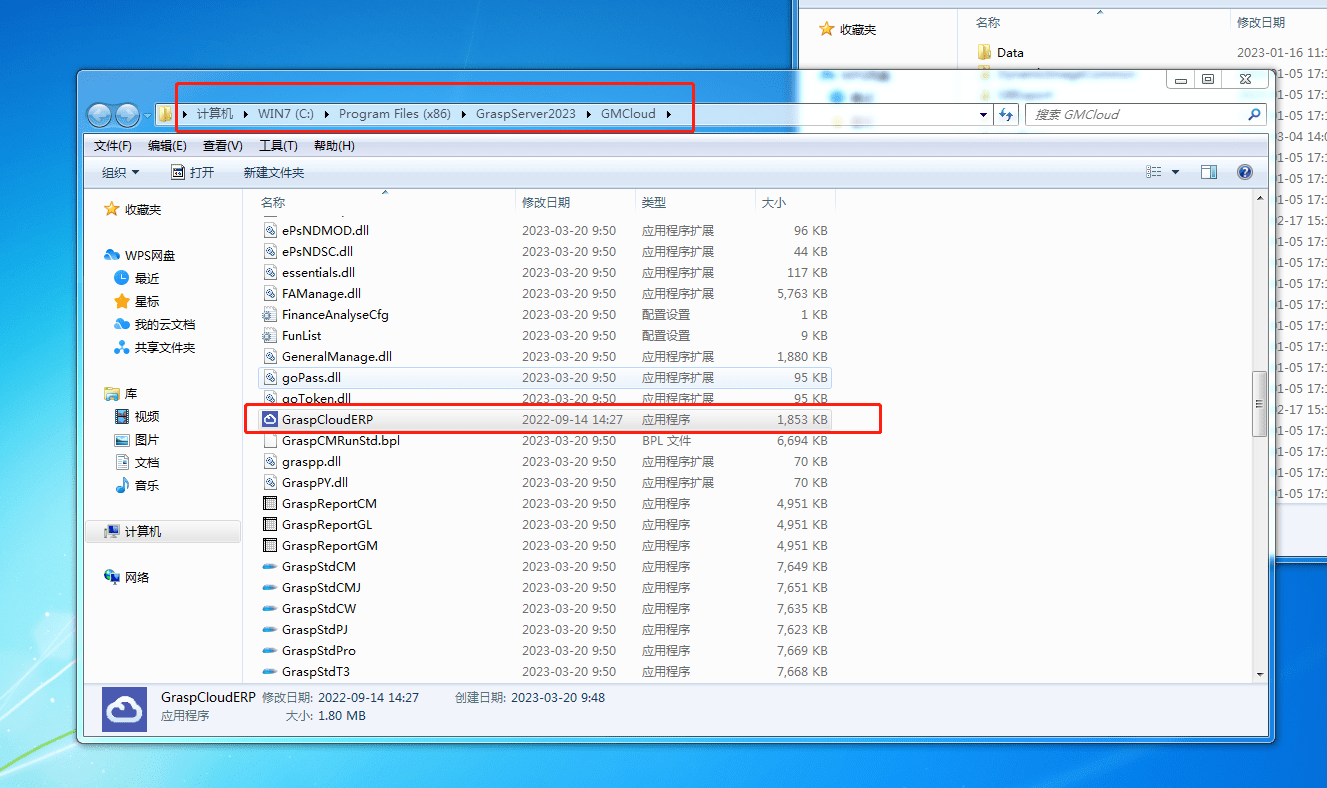Select 计算机 in navigation pane
This screenshot has height=788, width=1327.
click(x=162, y=532)
